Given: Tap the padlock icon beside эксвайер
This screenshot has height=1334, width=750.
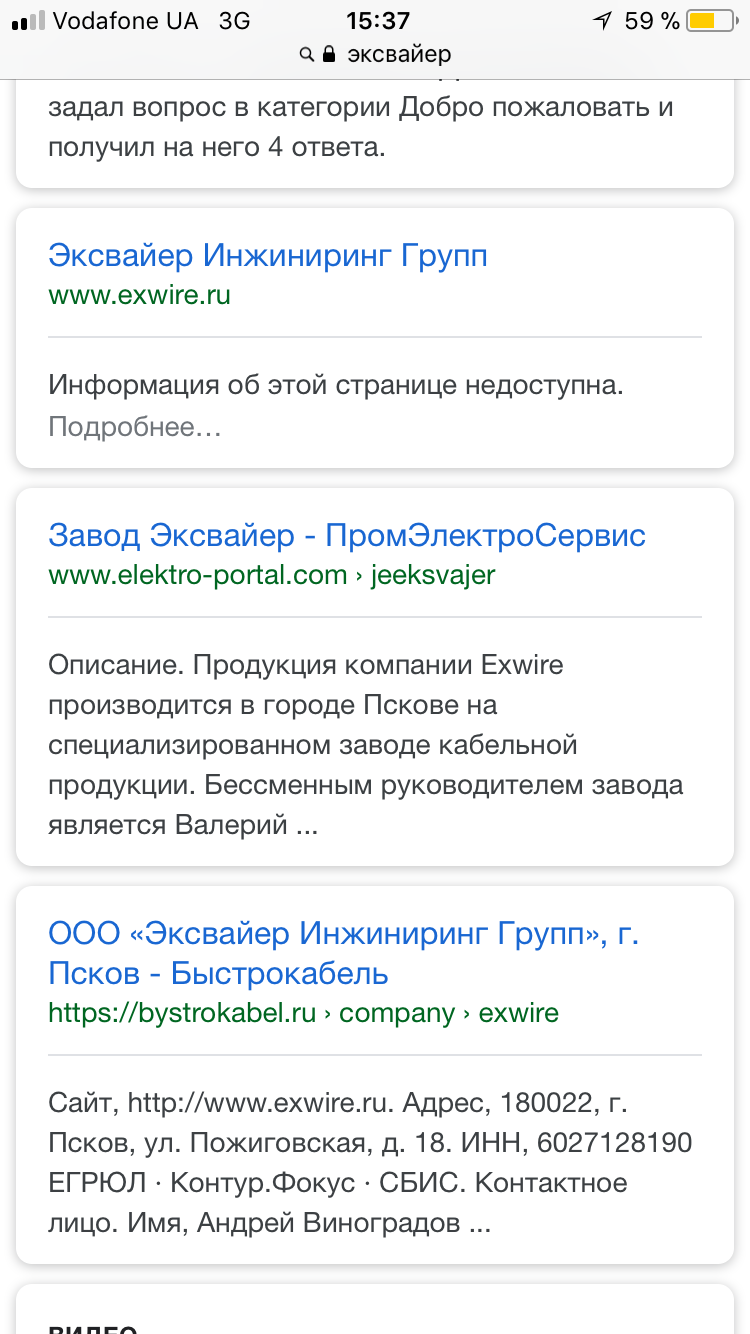Looking at the screenshot, I should [329, 55].
